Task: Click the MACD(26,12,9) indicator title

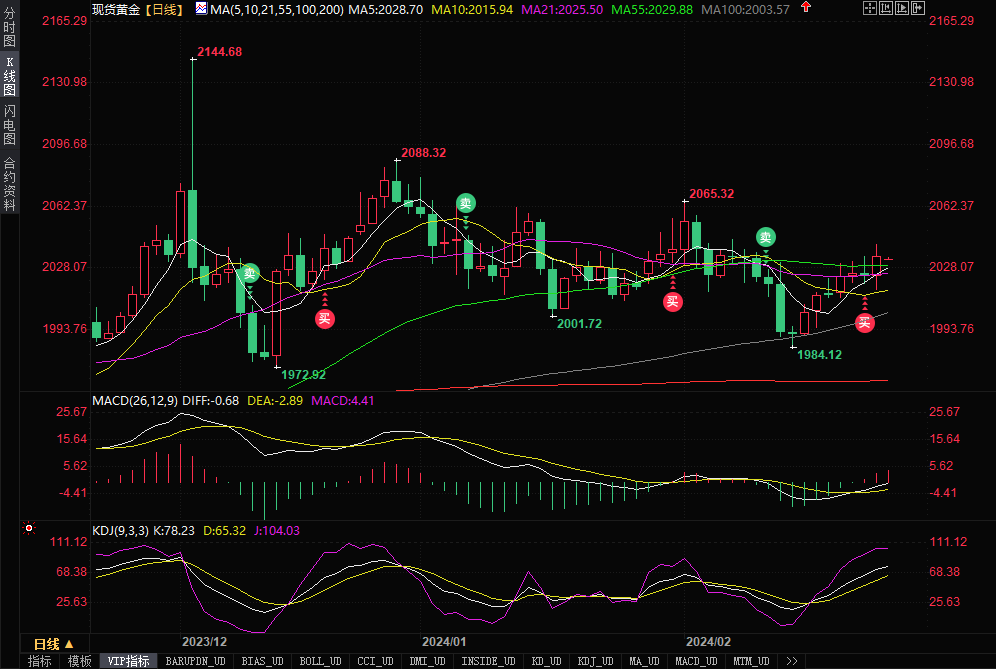Action: [135, 401]
